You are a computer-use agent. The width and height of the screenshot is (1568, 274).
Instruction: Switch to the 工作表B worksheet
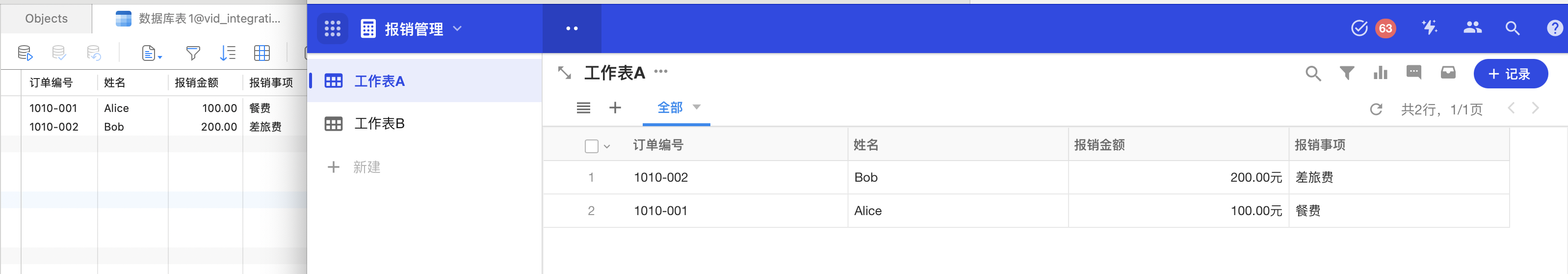point(379,124)
